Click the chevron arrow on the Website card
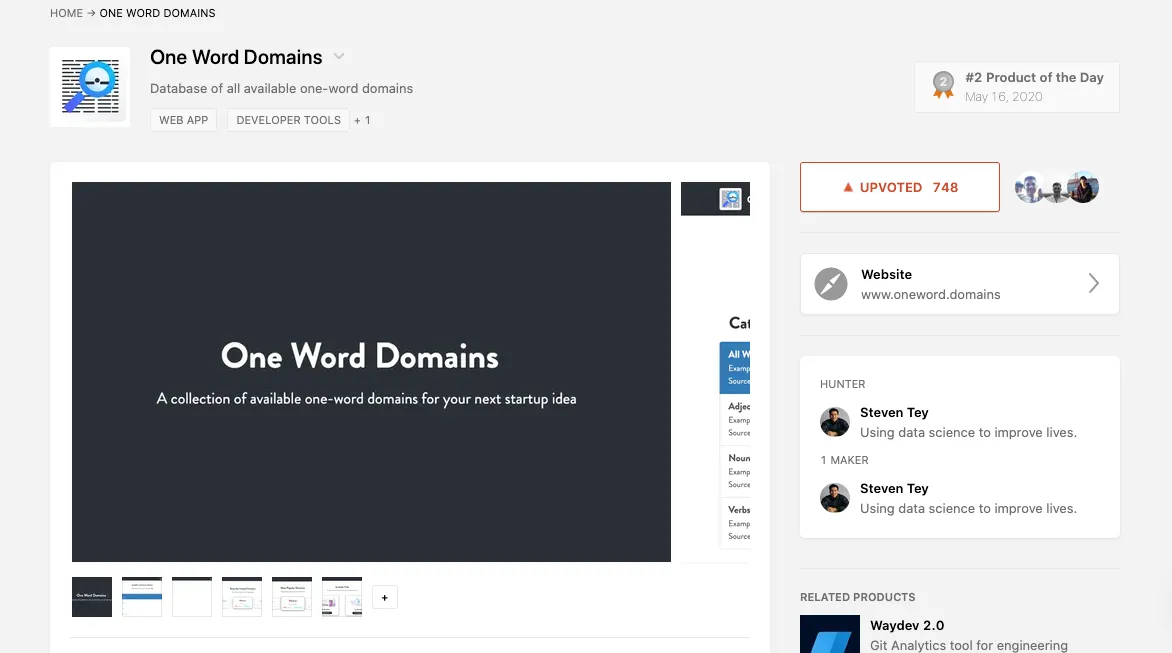The image size is (1172, 653). (x=1094, y=283)
